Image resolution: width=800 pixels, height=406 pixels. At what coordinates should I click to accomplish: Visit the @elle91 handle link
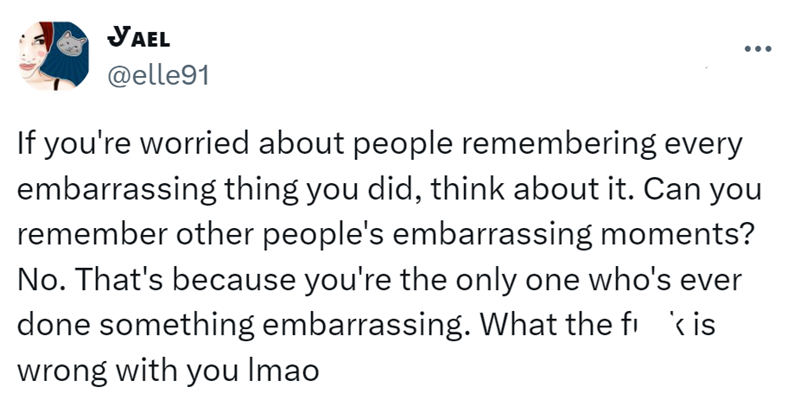158,77
